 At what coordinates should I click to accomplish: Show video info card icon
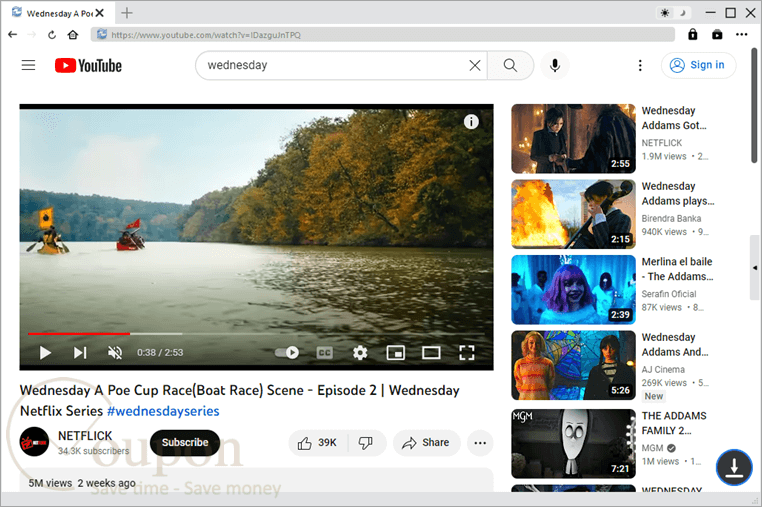point(471,122)
